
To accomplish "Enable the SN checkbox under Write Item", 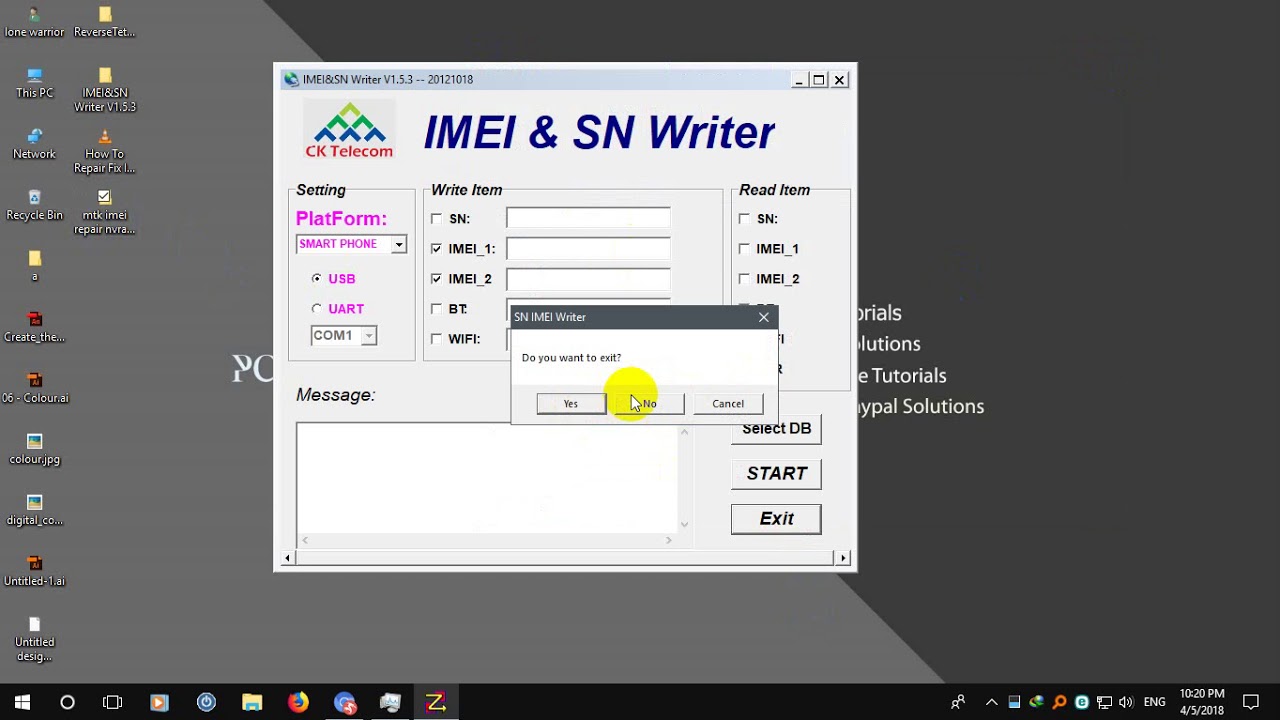I will click(436, 219).
